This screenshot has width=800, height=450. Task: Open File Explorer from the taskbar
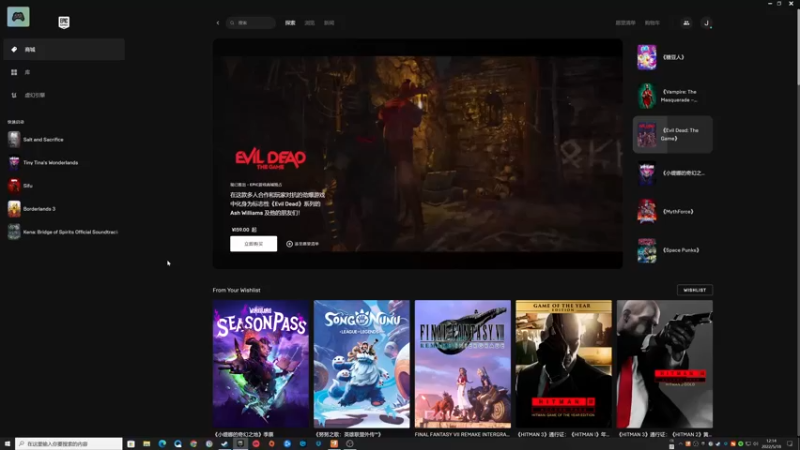point(146,444)
